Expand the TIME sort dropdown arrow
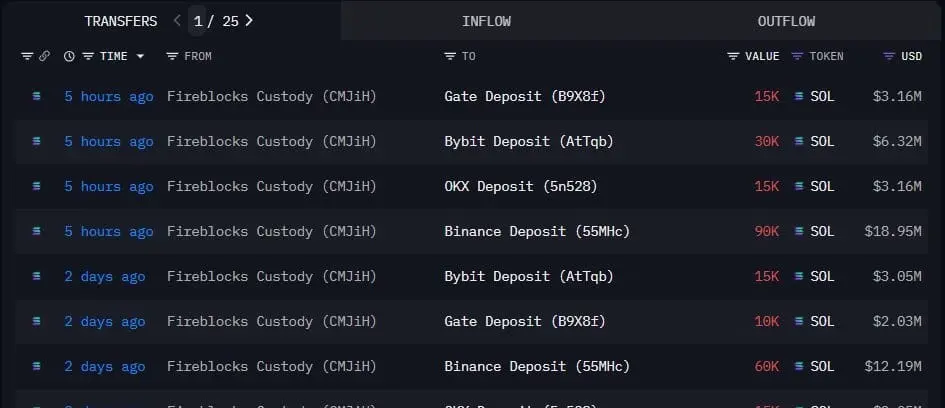This screenshot has width=945, height=408. (140, 56)
